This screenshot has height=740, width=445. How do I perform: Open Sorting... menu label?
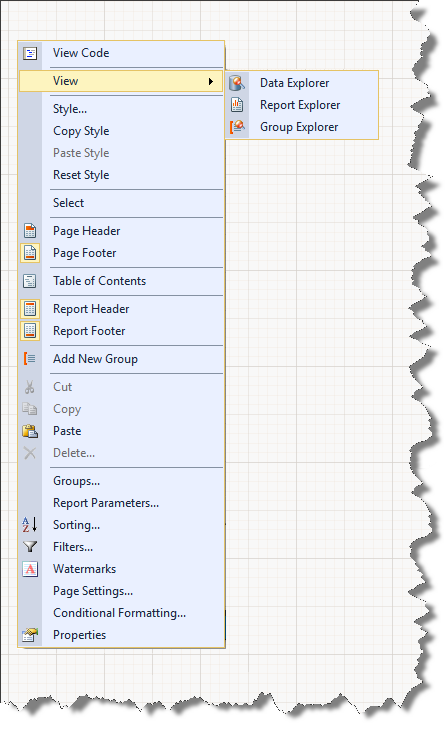[76, 525]
